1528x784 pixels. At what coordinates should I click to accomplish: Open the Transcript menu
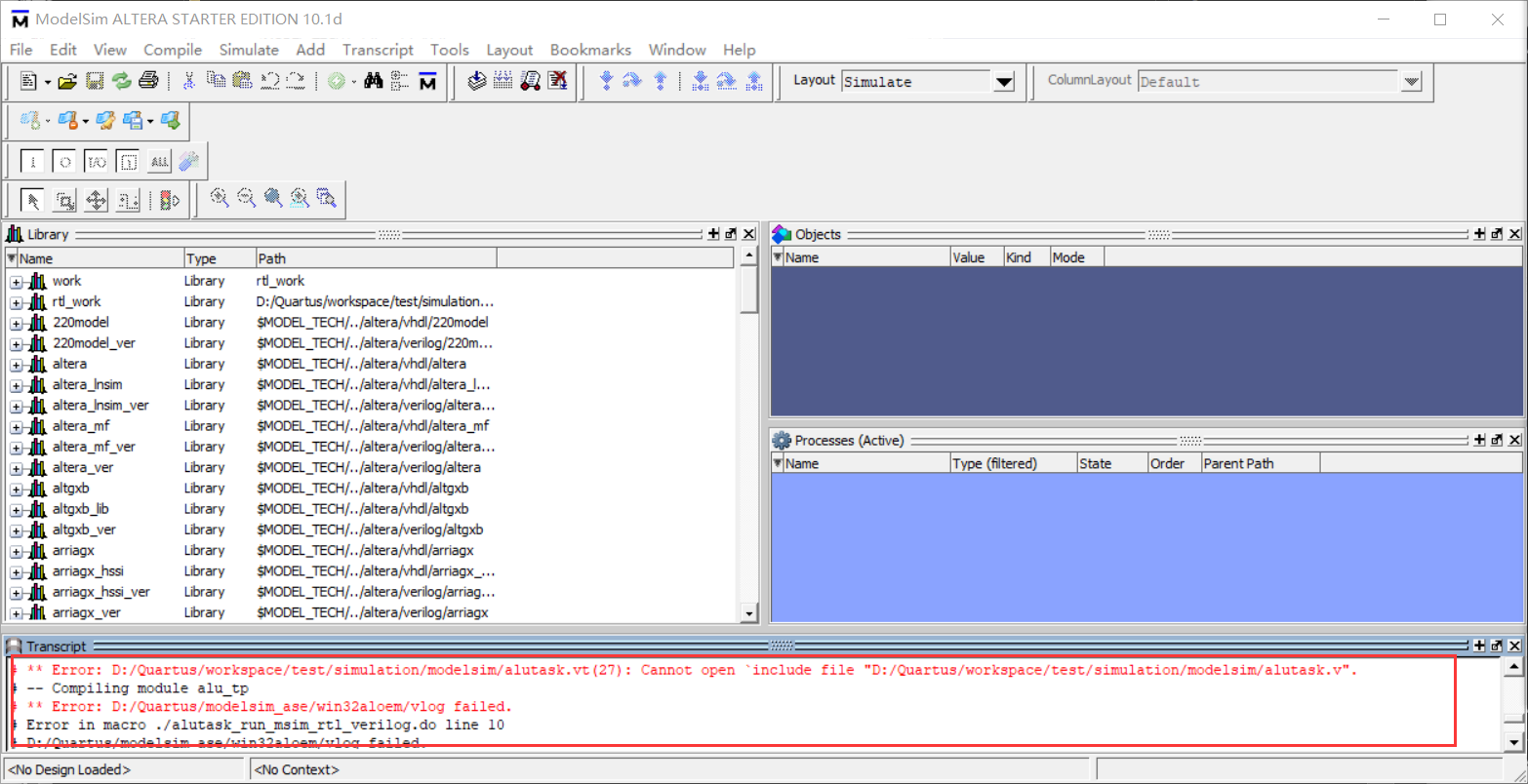[x=378, y=50]
